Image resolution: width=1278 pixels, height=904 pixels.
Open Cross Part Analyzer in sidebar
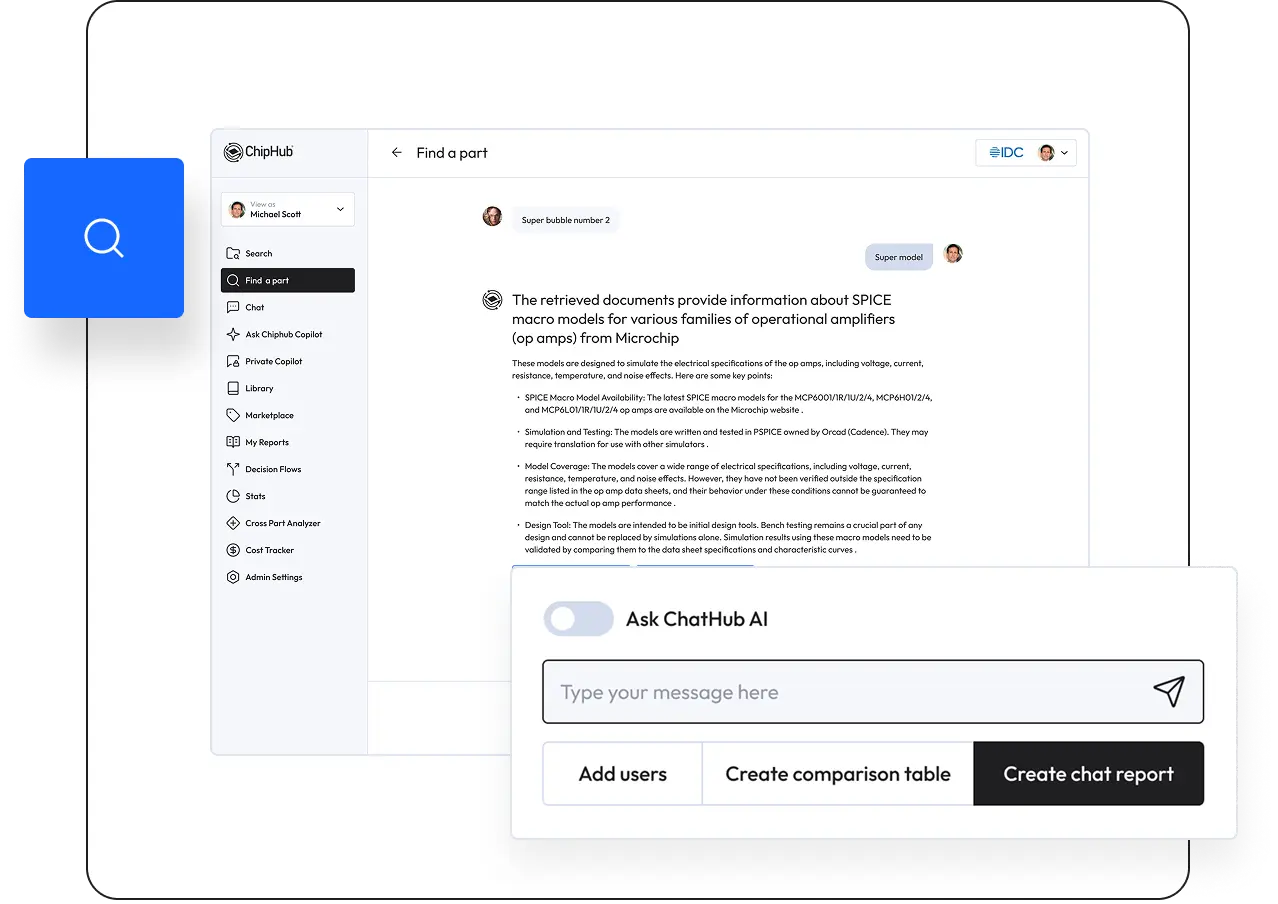click(x=282, y=523)
